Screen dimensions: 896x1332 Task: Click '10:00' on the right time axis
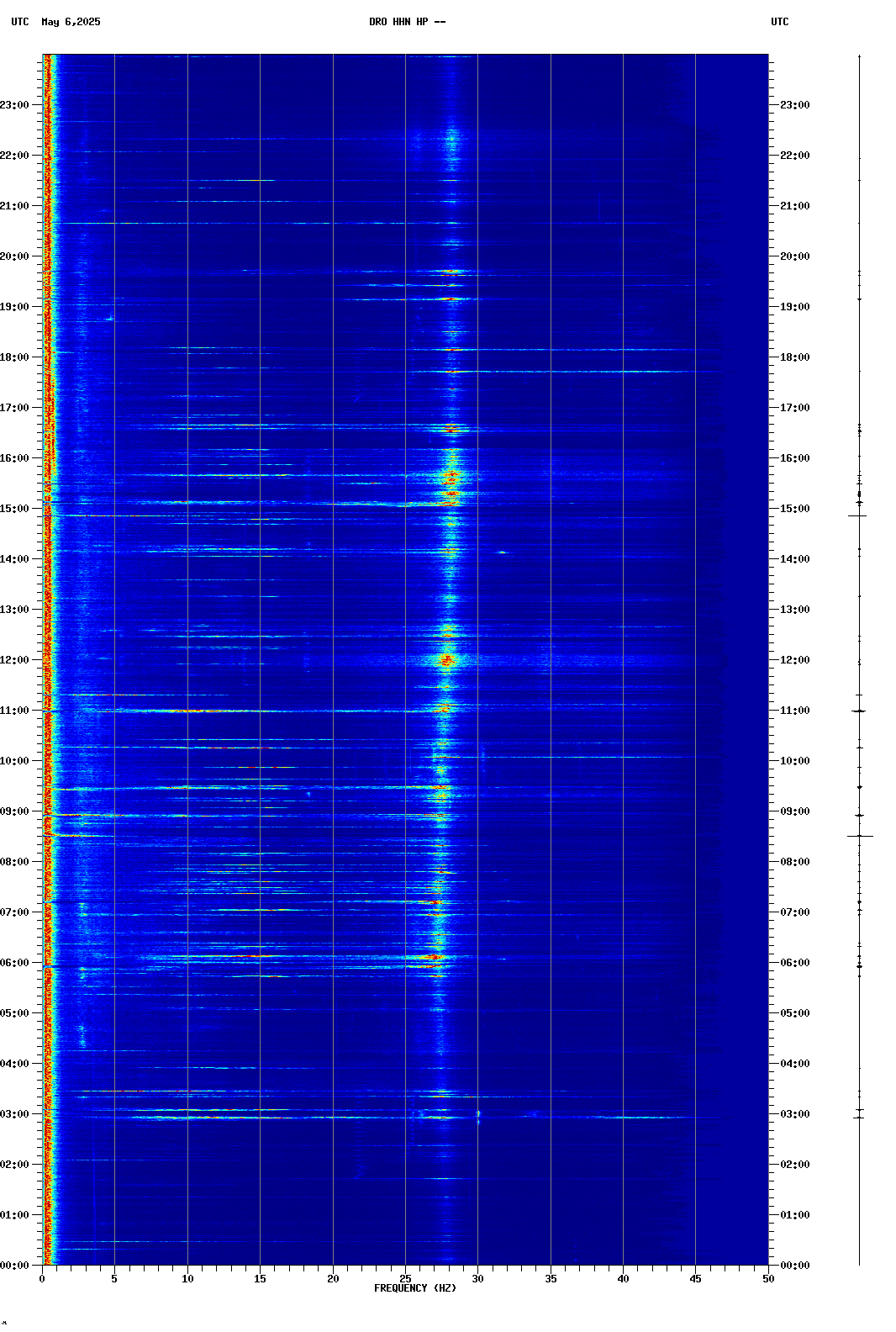pos(795,761)
